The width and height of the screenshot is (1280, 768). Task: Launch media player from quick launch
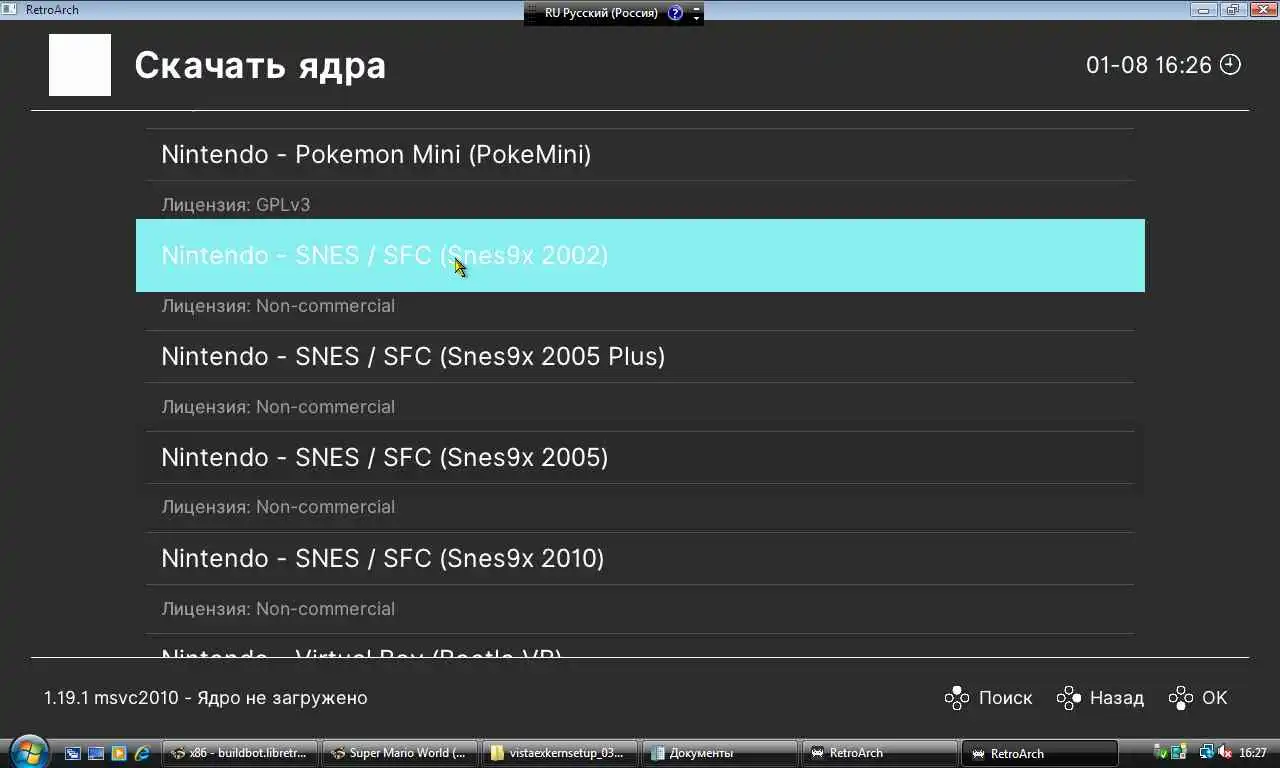click(119, 753)
